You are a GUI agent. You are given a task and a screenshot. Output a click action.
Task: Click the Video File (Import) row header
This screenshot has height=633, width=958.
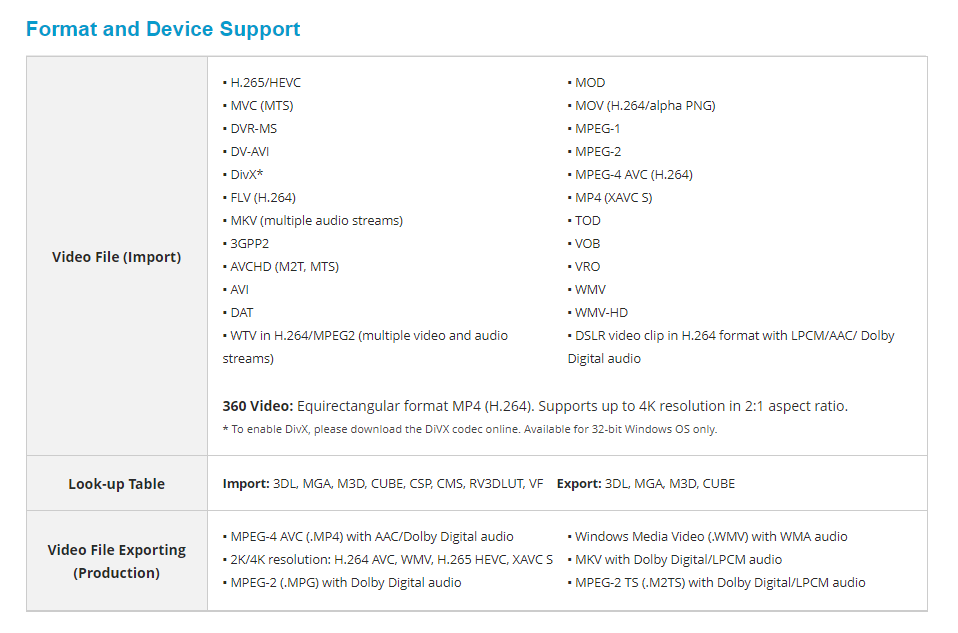116,257
